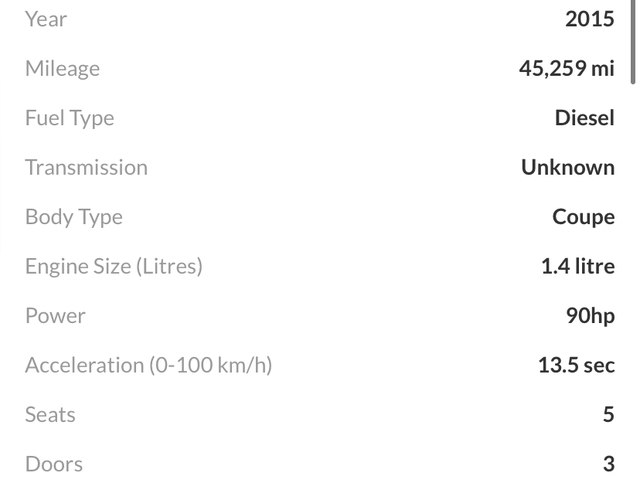The height and width of the screenshot is (480, 640).
Task: Select the Coupe body type value
Action: pos(583,217)
